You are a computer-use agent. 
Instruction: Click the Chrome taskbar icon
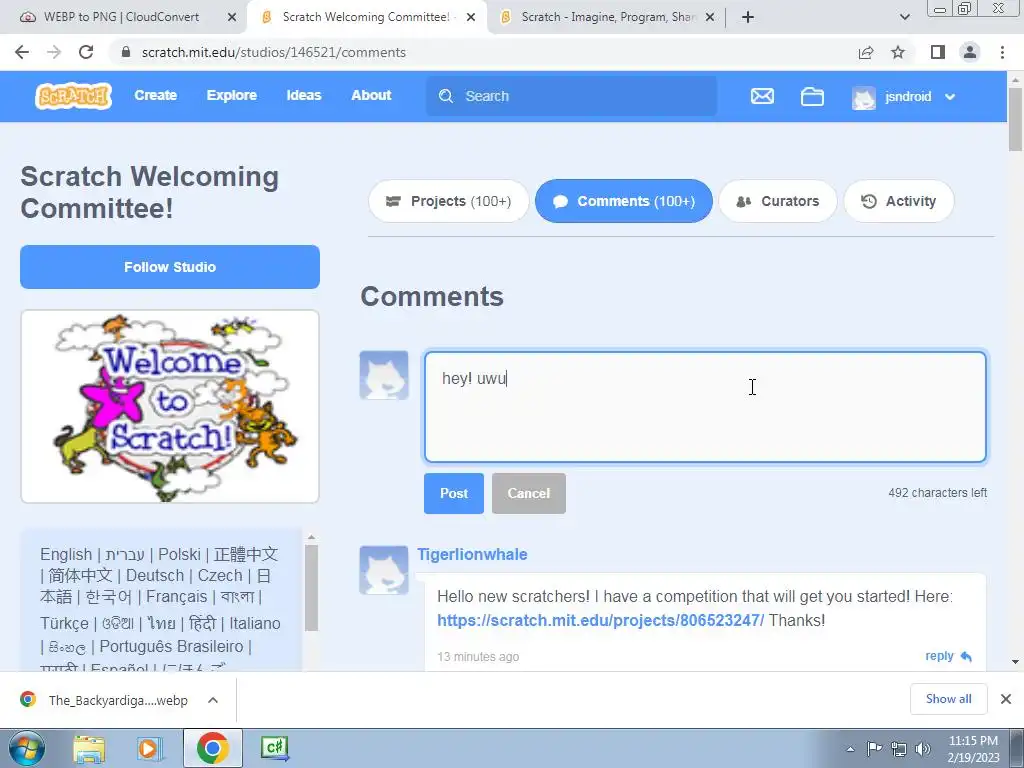tap(212, 748)
